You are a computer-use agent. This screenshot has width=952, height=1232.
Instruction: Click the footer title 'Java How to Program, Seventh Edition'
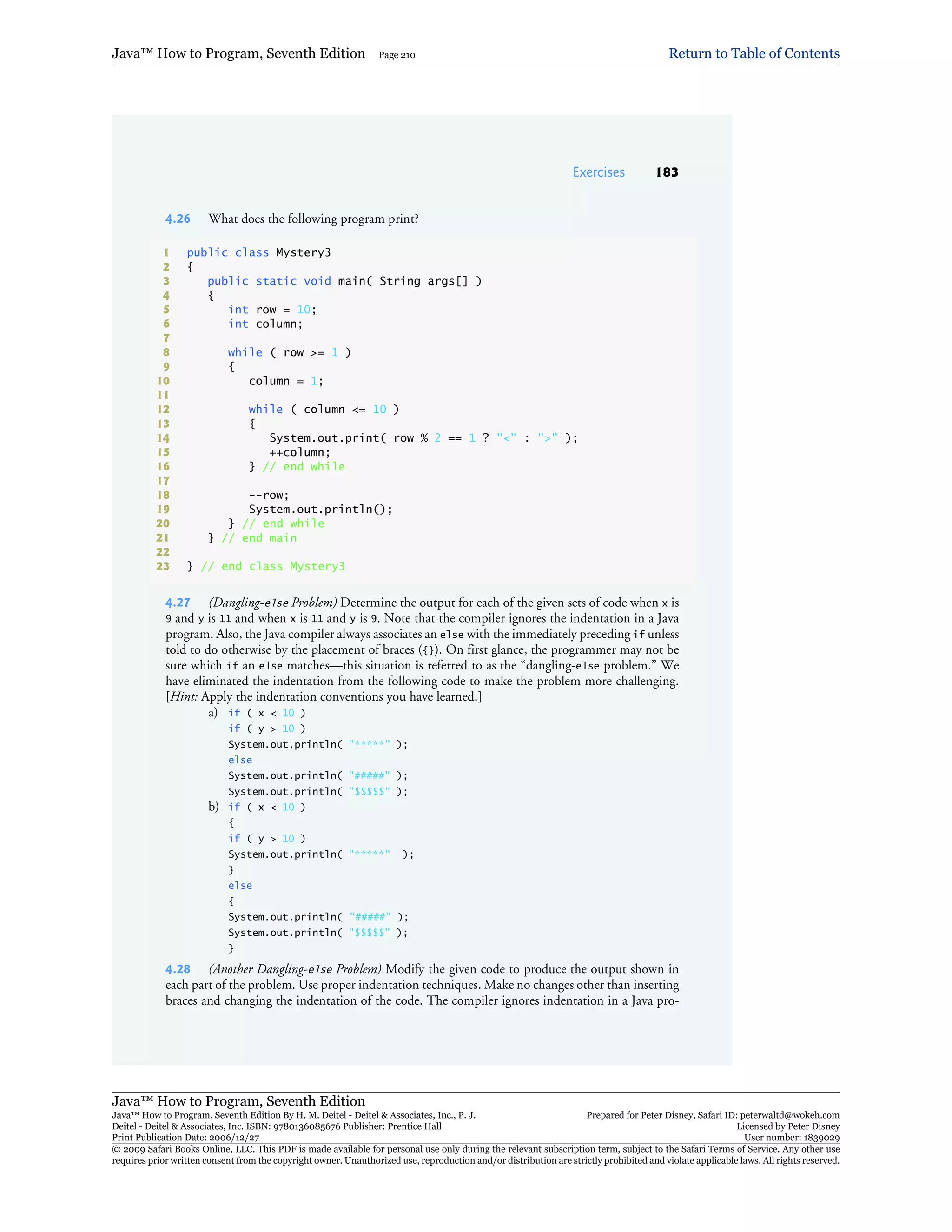click(x=238, y=1100)
